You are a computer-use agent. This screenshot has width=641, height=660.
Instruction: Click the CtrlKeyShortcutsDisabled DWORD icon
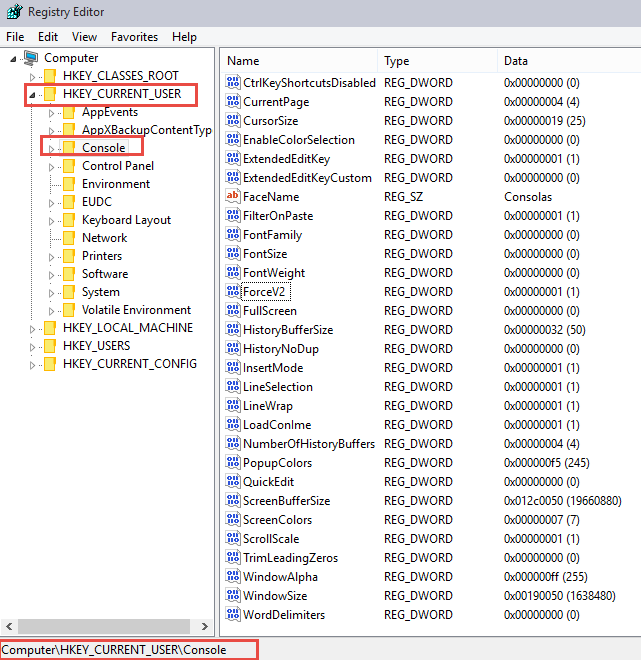click(233, 82)
